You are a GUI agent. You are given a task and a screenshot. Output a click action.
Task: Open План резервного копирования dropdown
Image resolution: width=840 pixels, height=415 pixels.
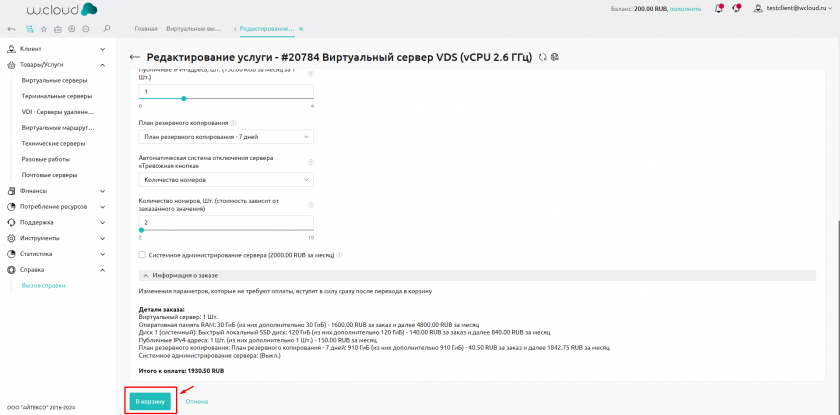[226, 136]
